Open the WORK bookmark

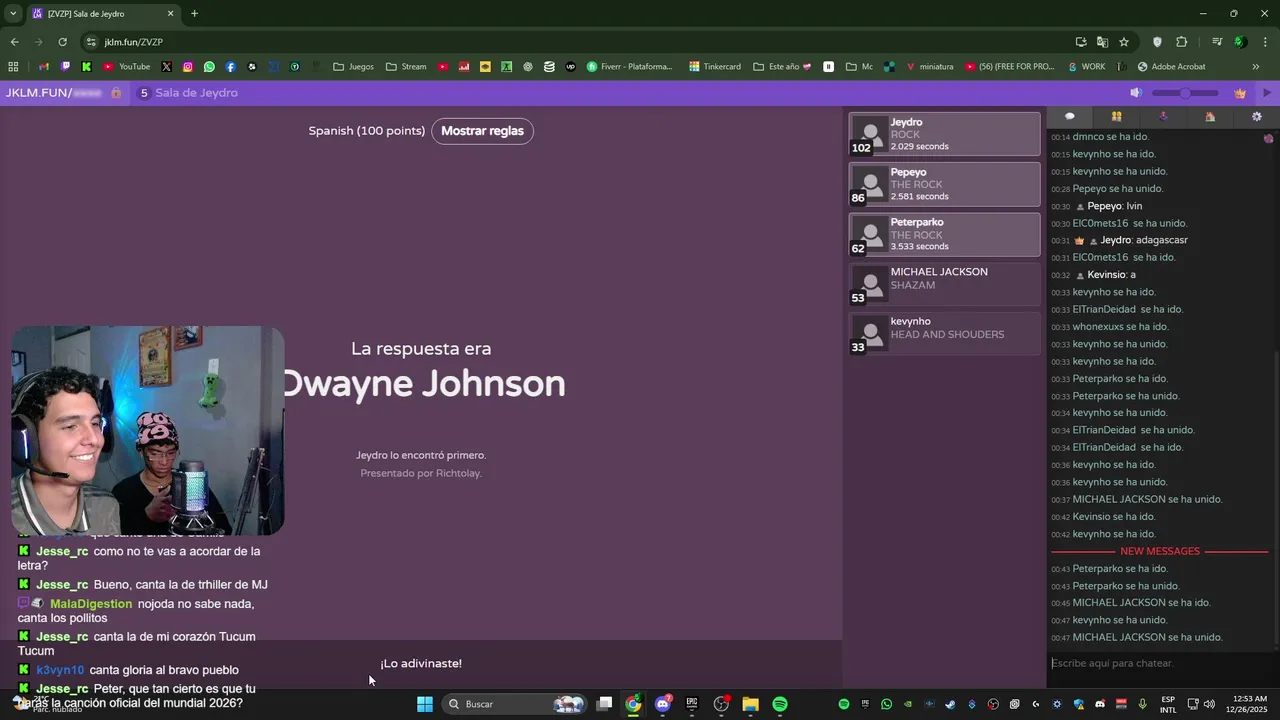(x=1087, y=67)
